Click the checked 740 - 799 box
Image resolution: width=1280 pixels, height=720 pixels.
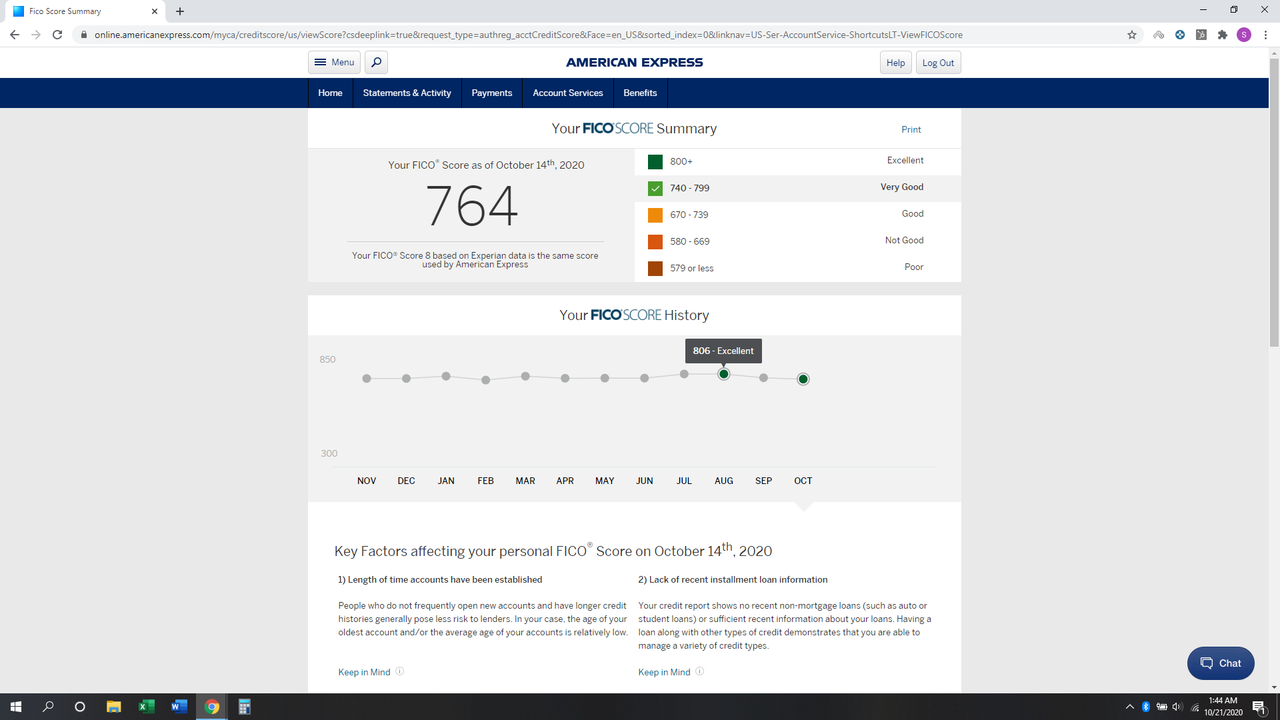655,188
